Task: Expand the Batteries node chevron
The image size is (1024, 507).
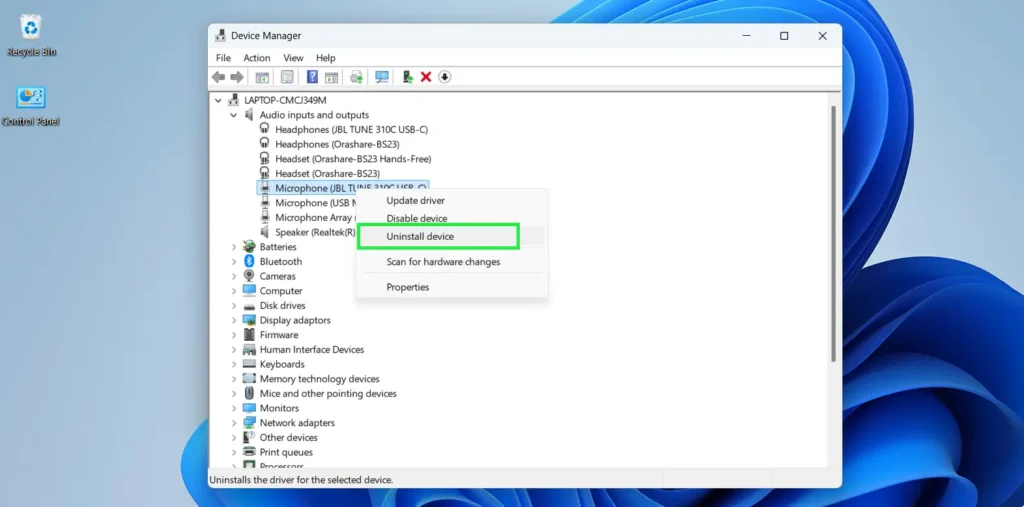Action: pos(234,247)
